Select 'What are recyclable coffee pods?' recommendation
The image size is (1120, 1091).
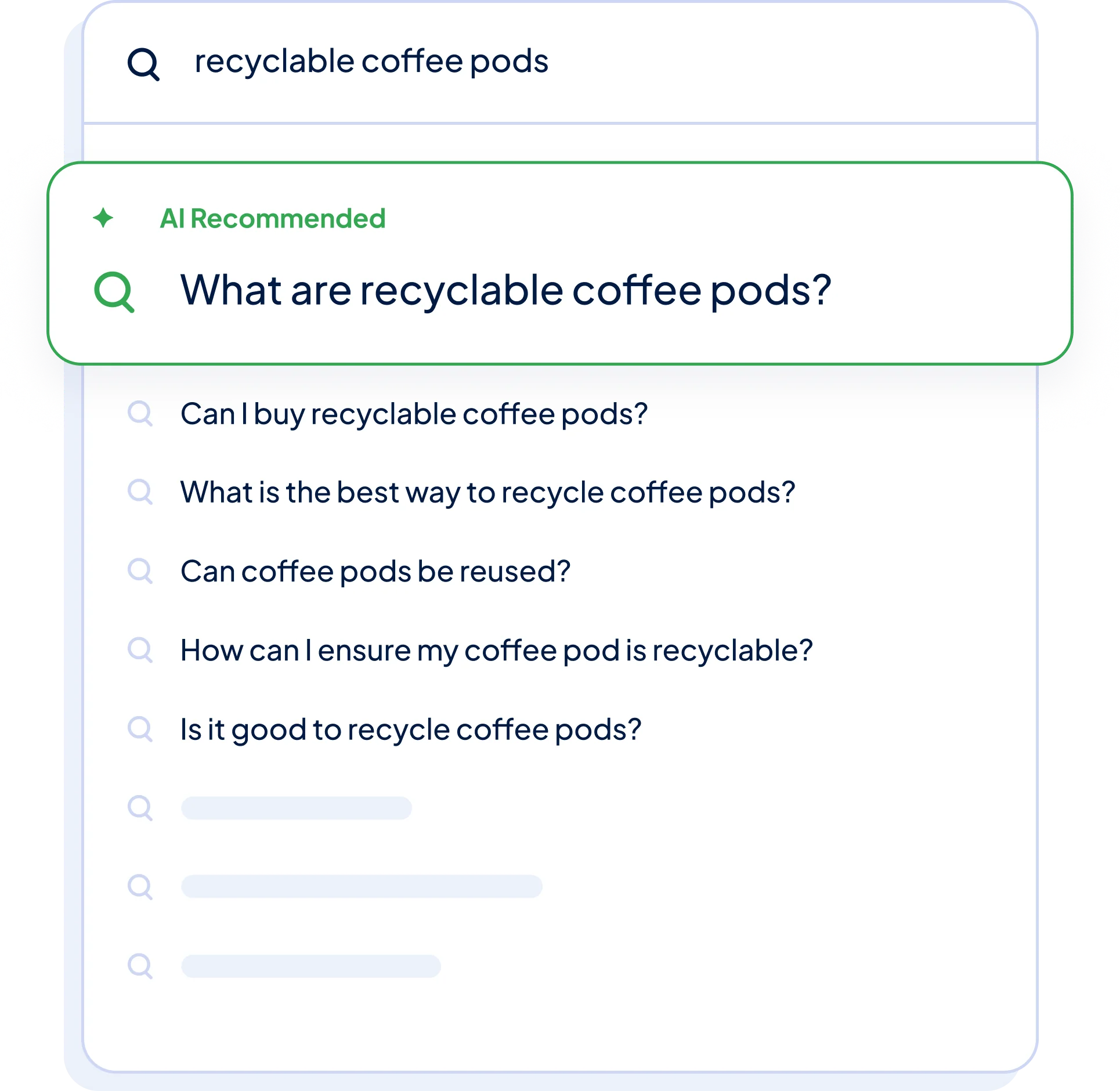click(x=505, y=290)
